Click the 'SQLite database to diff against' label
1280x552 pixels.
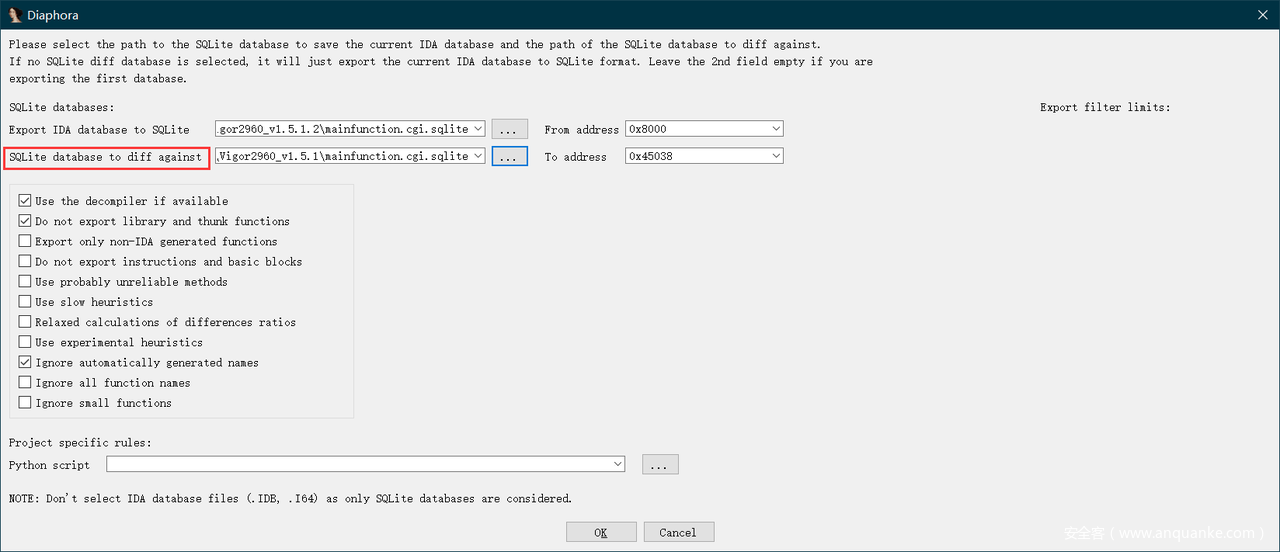tap(105, 157)
